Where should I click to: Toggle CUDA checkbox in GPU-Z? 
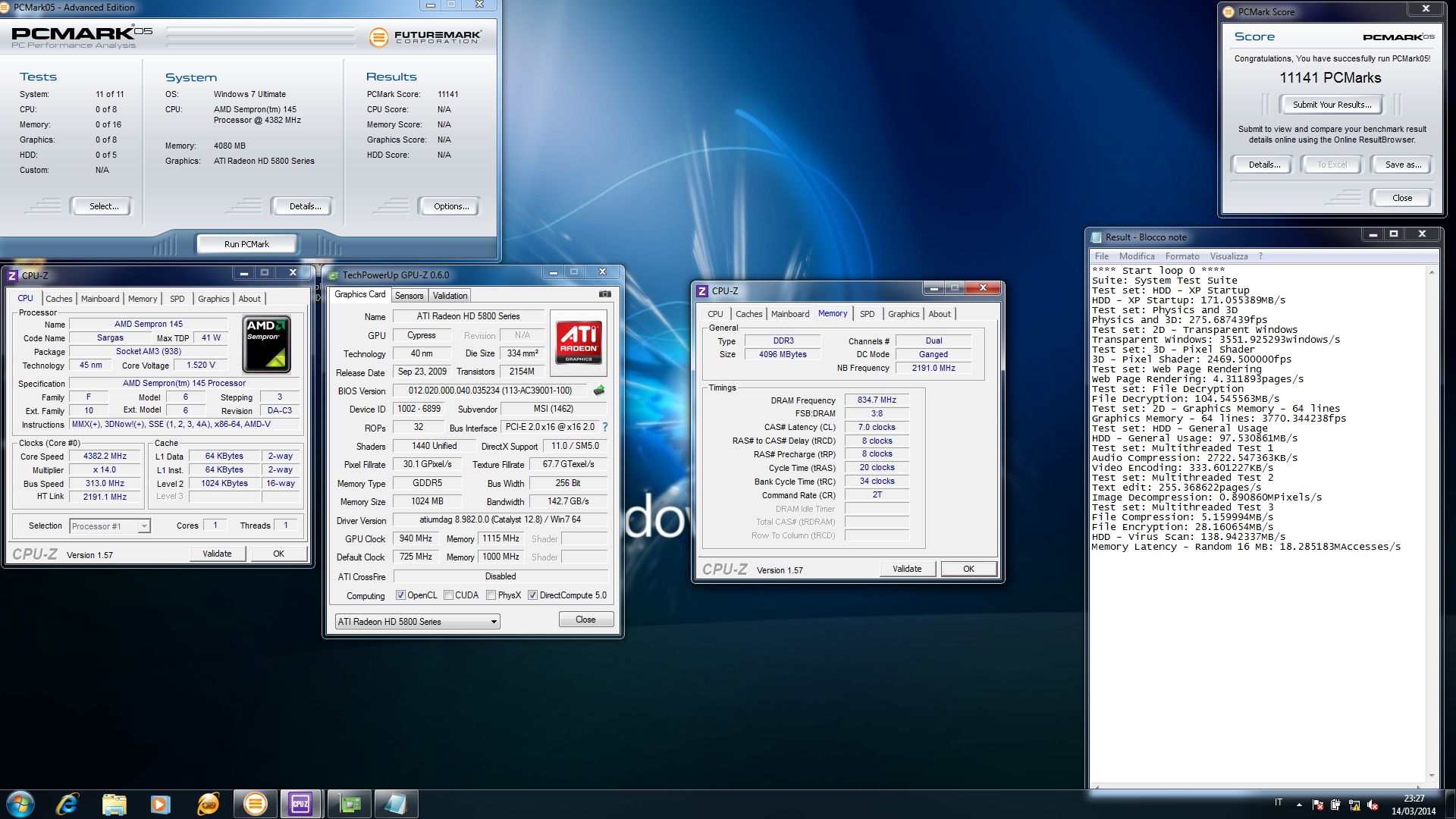coord(448,595)
